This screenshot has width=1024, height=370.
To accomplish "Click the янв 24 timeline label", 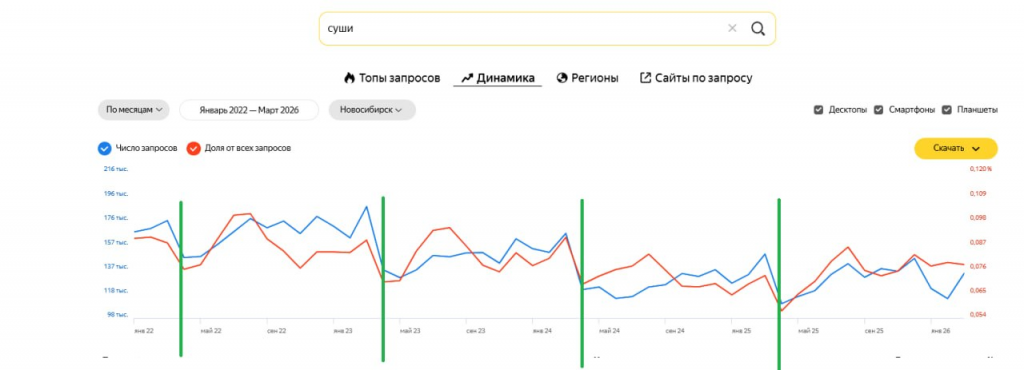I will click(542, 331).
